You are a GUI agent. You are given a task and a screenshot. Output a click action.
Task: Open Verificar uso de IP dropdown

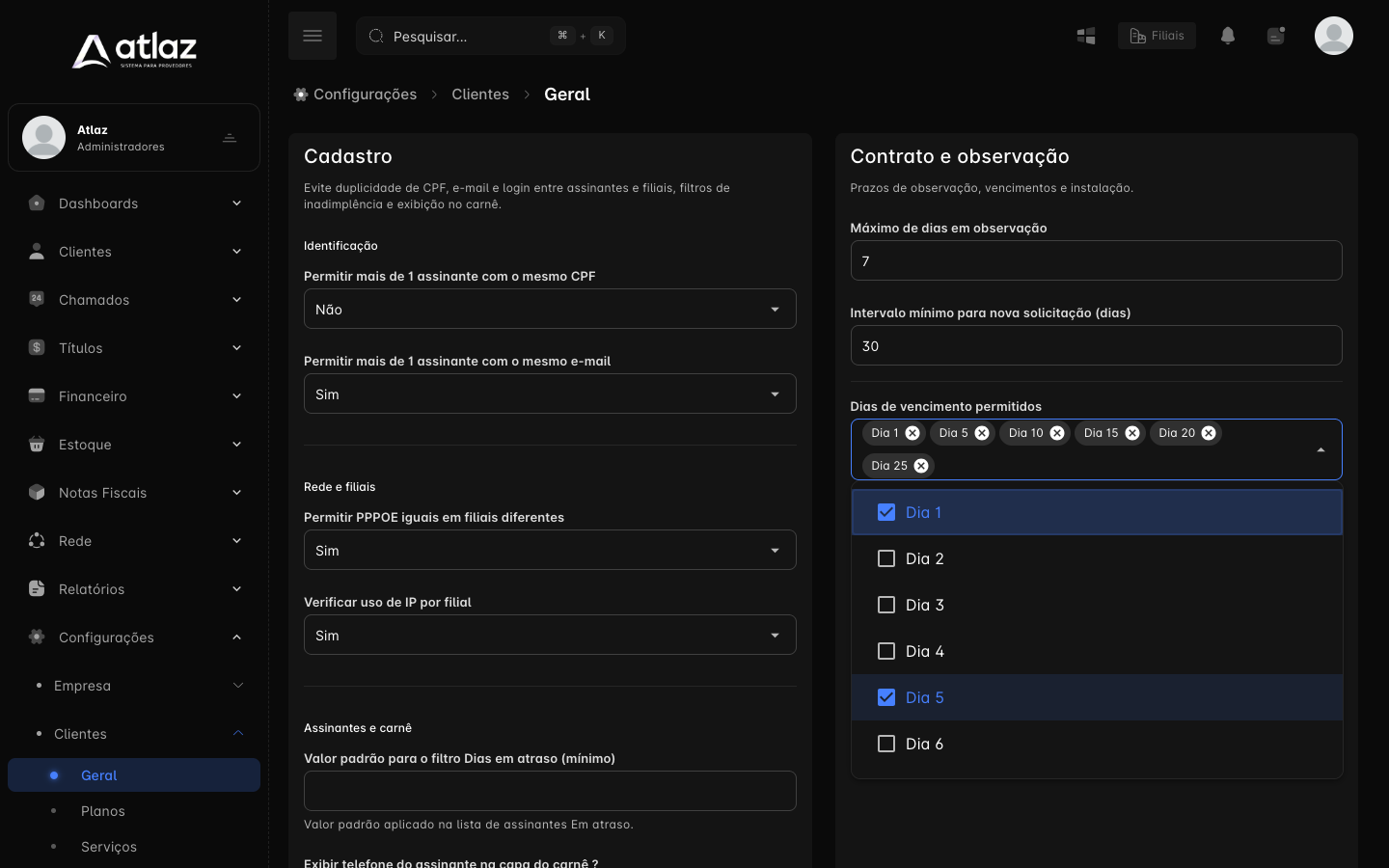tap(550, 635)
